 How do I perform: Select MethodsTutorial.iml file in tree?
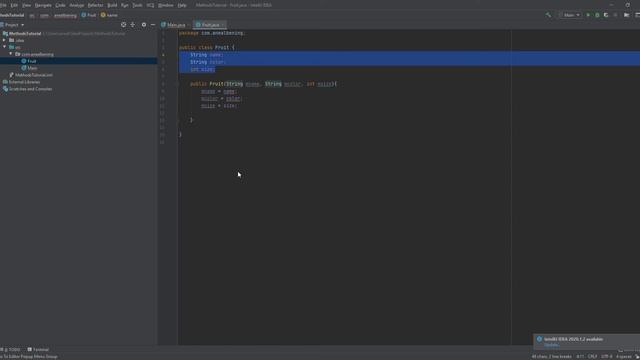31,75
